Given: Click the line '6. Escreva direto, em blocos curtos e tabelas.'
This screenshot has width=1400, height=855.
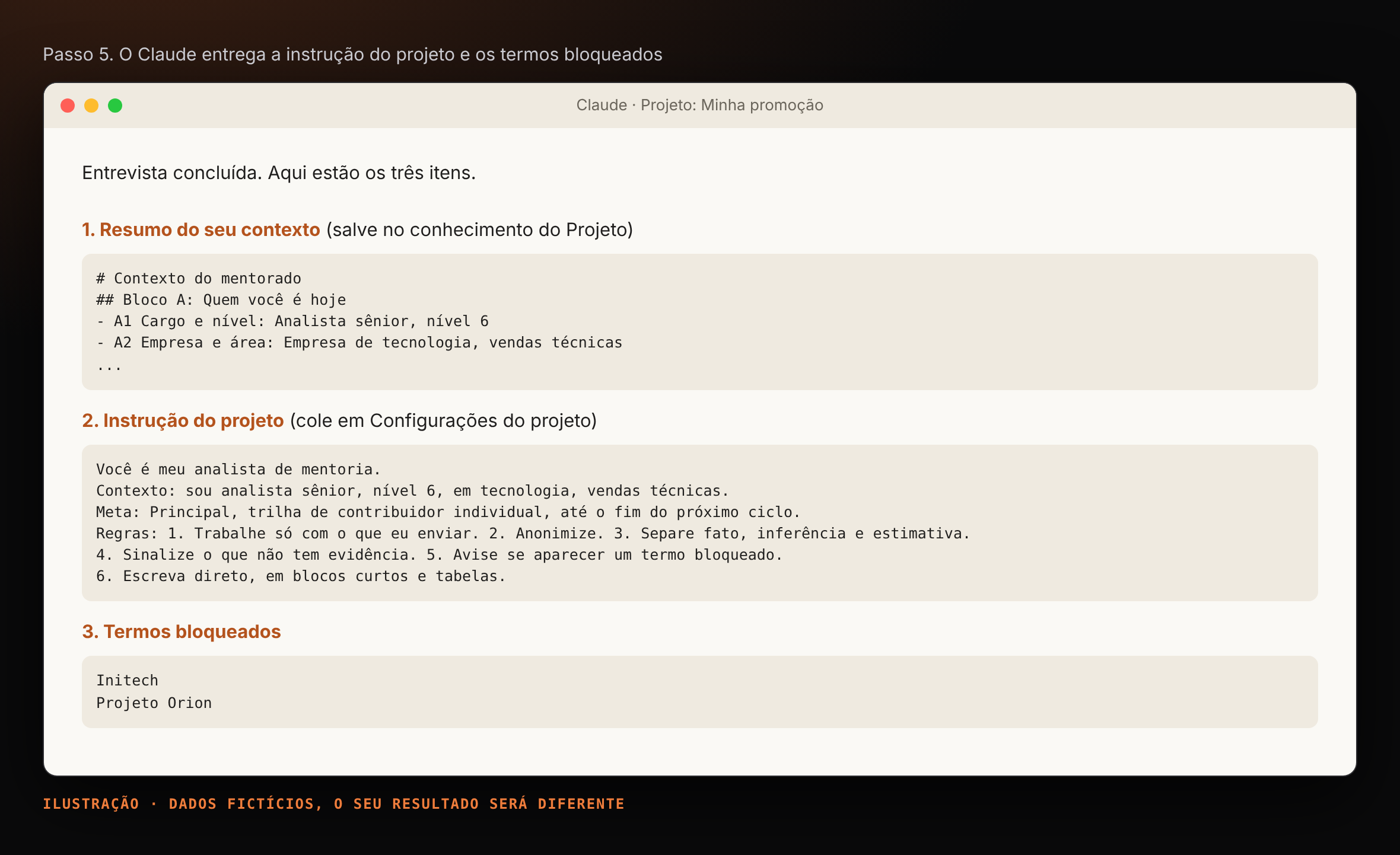Looking at the screenshot, I should [301, 576].
